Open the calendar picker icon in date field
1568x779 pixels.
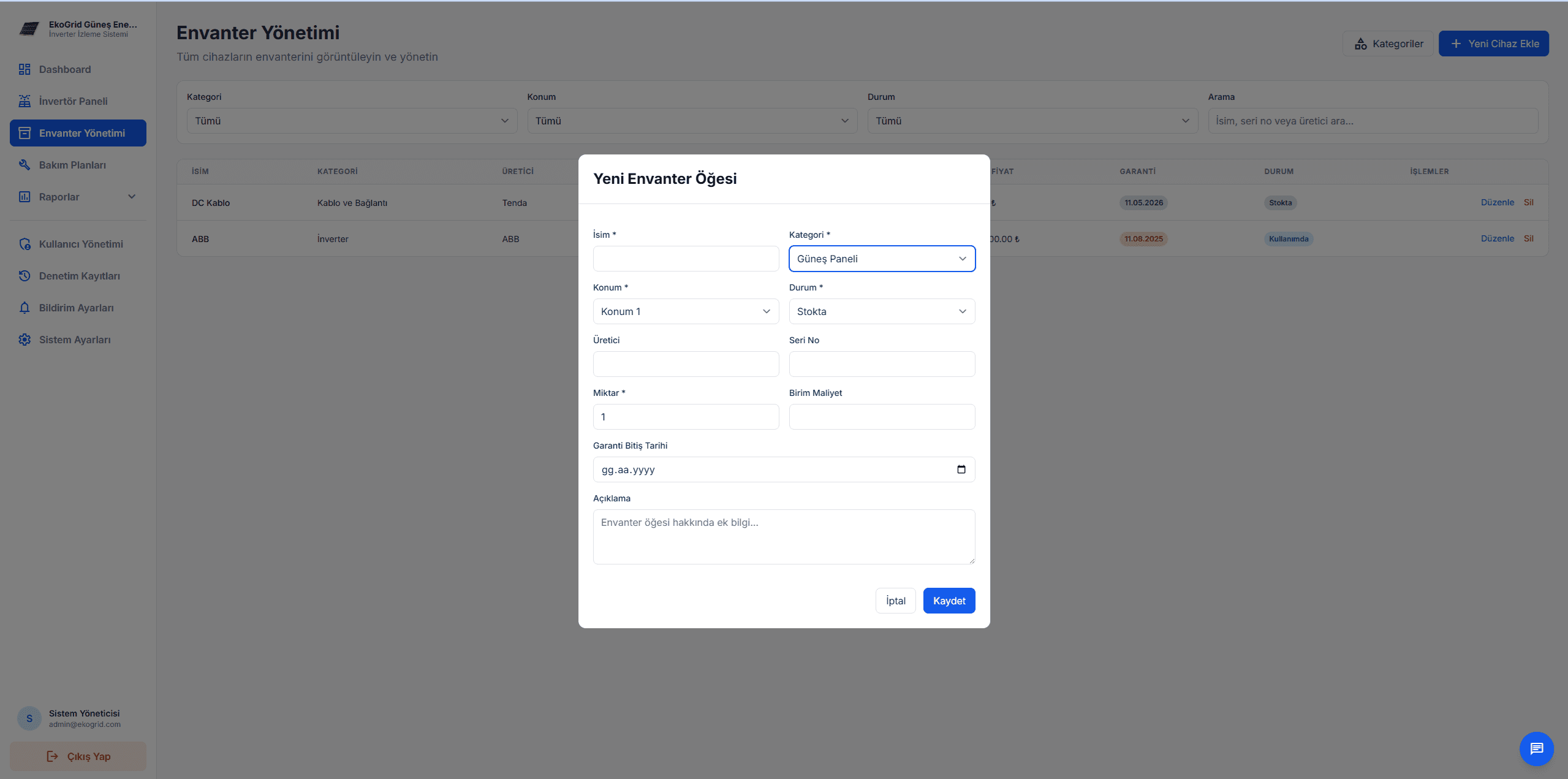[x=961, y=469]
